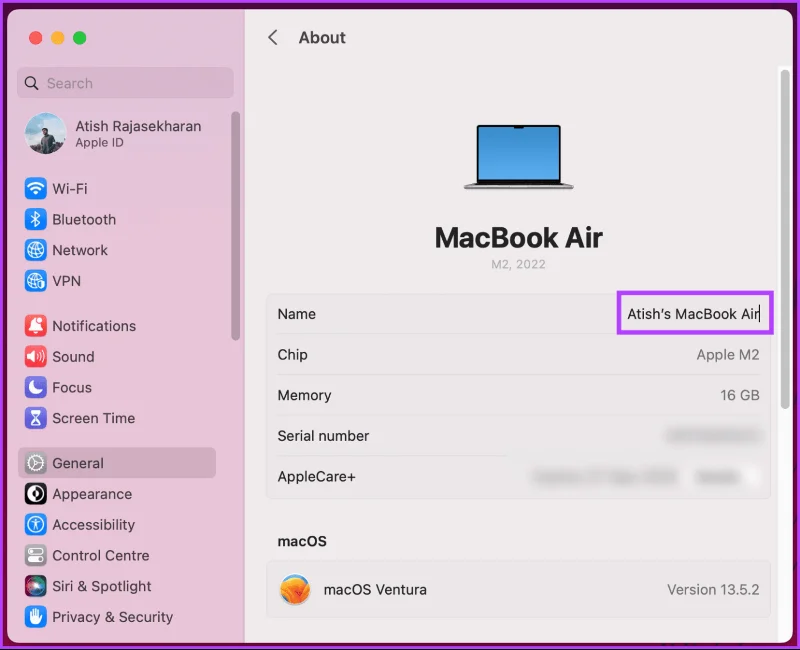Click the About title text
This screenshot has width=800, height=650.
[322, 37]
